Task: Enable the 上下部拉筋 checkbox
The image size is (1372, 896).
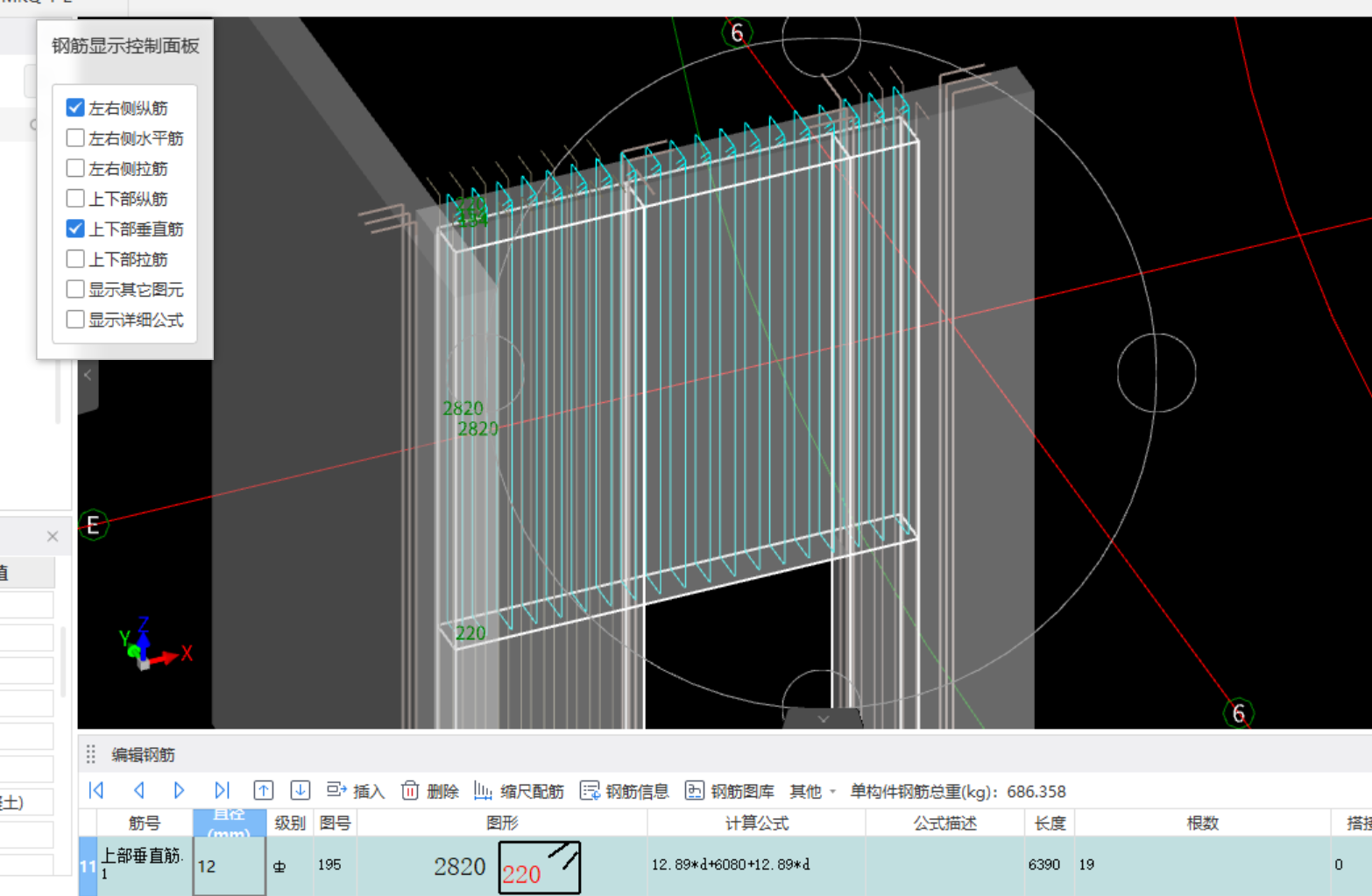Action: (75, 259)
